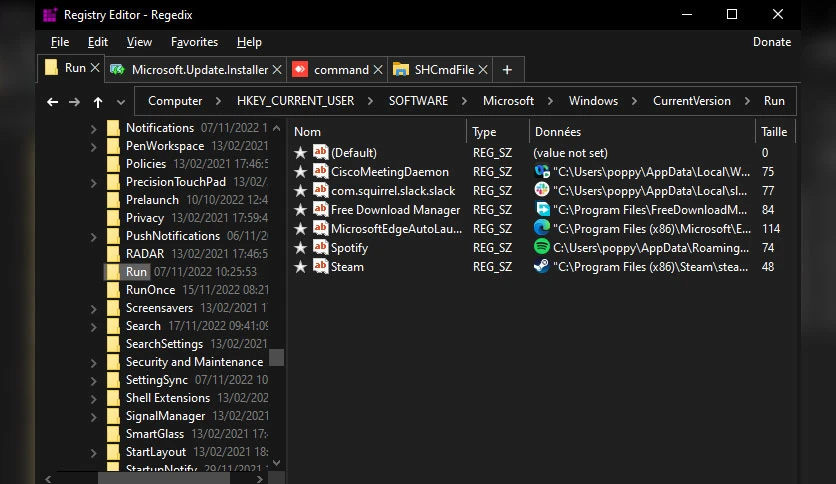Click the Regedix app logo in title bar
Viewport: 836px width, 484px height.
click(50, 15)
